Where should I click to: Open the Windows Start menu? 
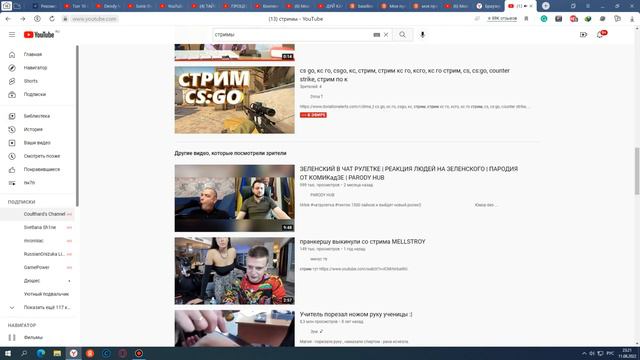pyautogui.click(x=7, y=353)
